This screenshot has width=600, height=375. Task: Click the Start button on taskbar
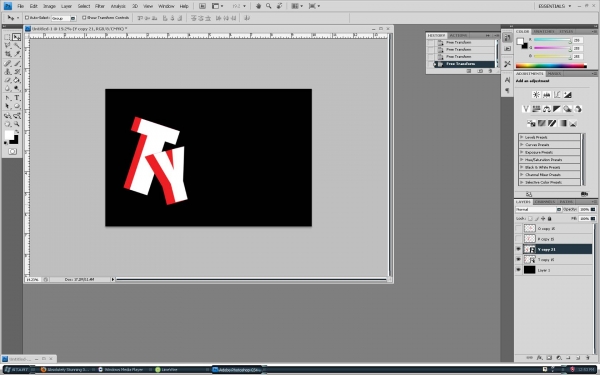click(x=18, y=370)
